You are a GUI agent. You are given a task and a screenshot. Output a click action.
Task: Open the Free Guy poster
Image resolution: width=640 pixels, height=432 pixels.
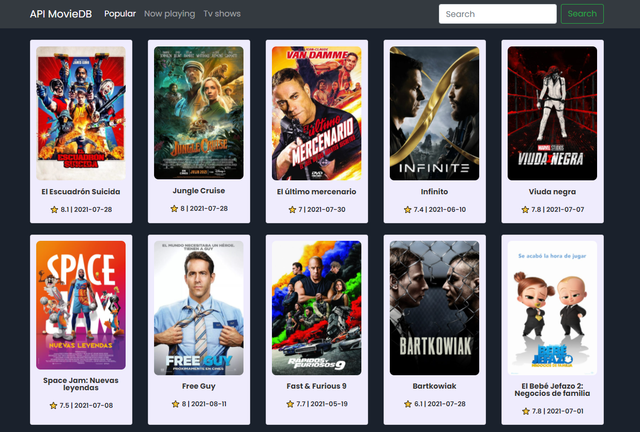click(199, 308)
